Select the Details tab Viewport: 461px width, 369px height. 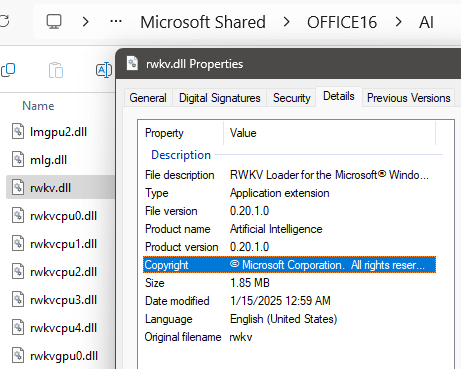click(339, 96)
